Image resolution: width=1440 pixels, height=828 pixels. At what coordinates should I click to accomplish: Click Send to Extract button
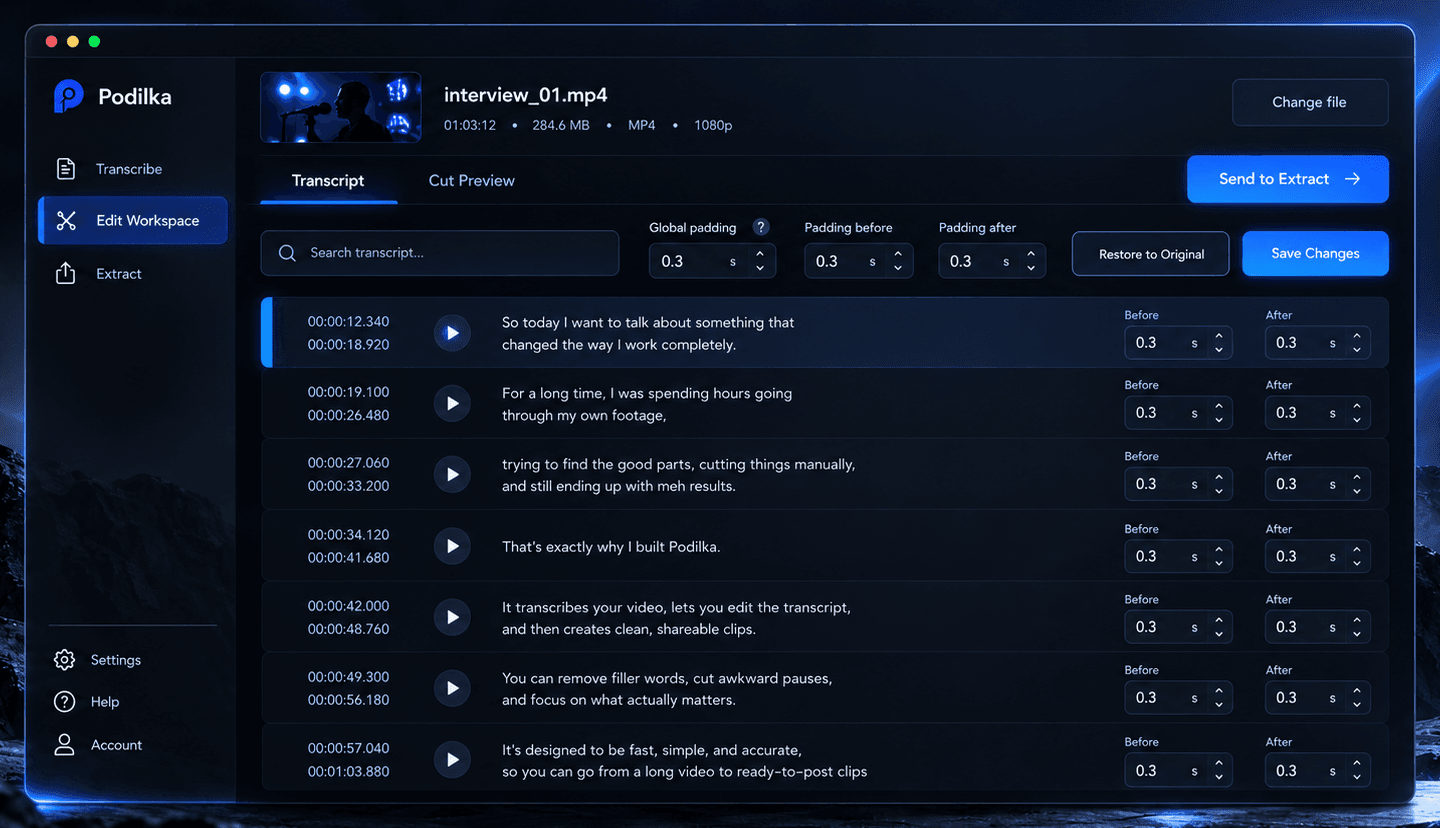click(1288, 179)
